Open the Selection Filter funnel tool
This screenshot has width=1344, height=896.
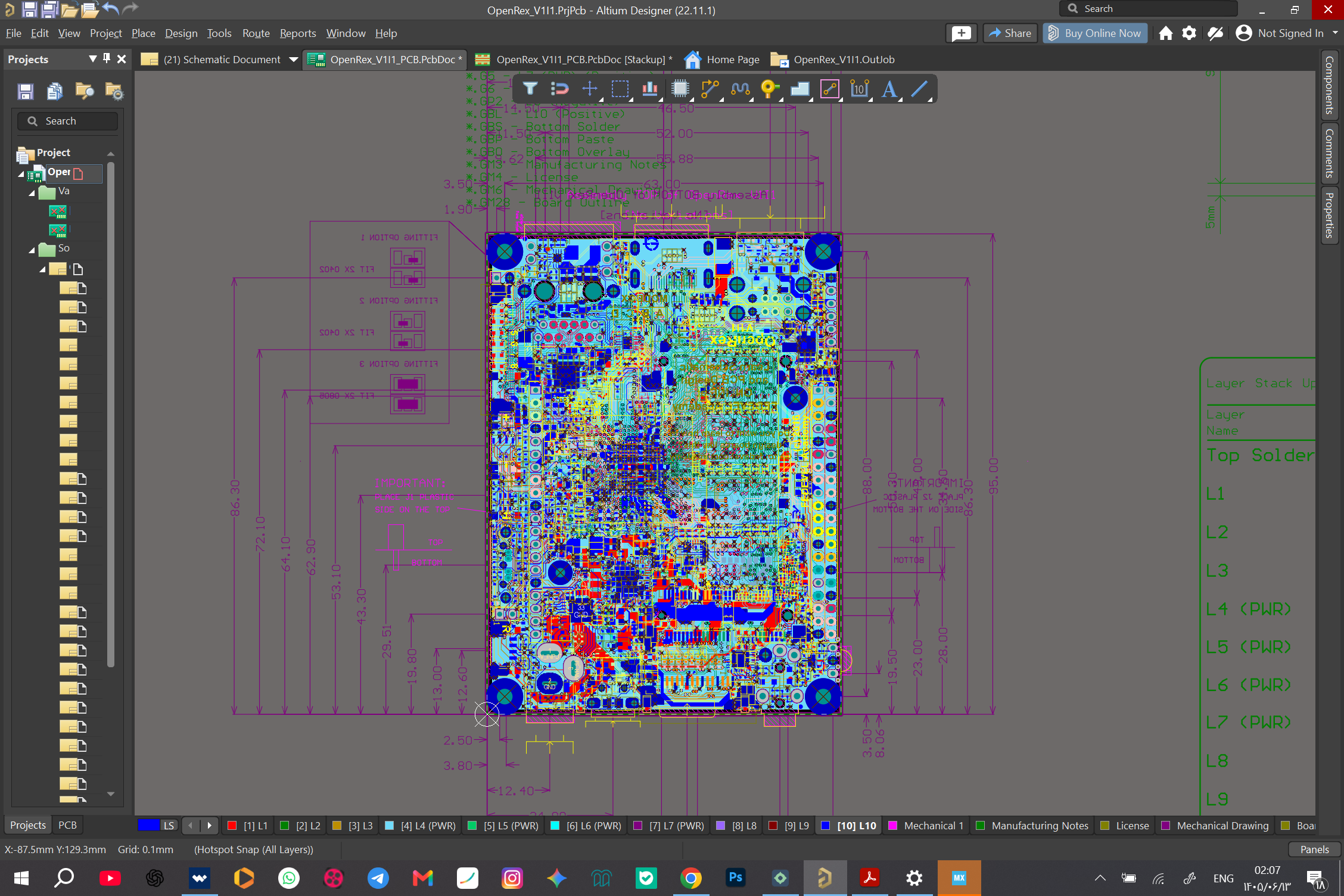[x=530, y=89]
